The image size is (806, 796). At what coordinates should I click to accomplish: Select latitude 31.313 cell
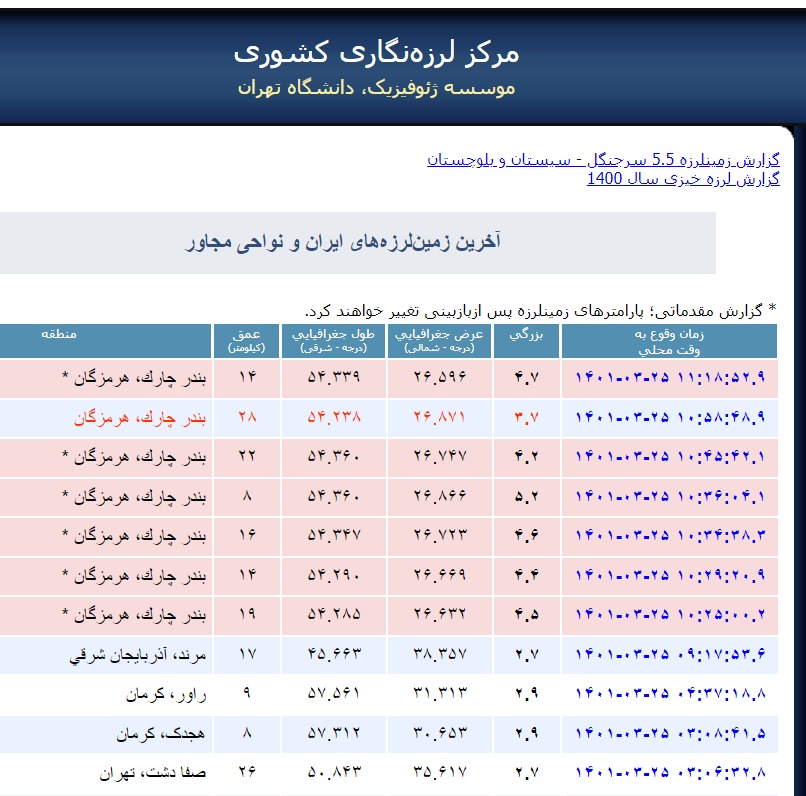click(x=440, y=693)
